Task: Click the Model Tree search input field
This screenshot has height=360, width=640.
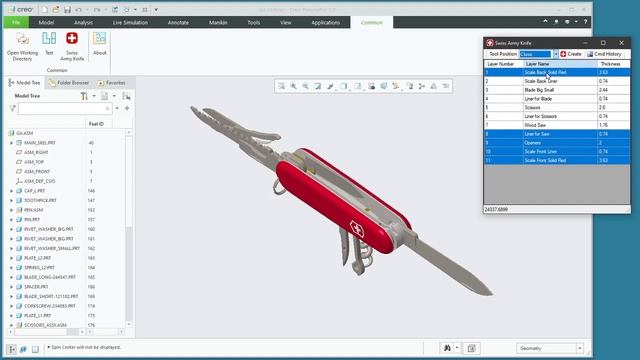Action: [x=64, y=109]
